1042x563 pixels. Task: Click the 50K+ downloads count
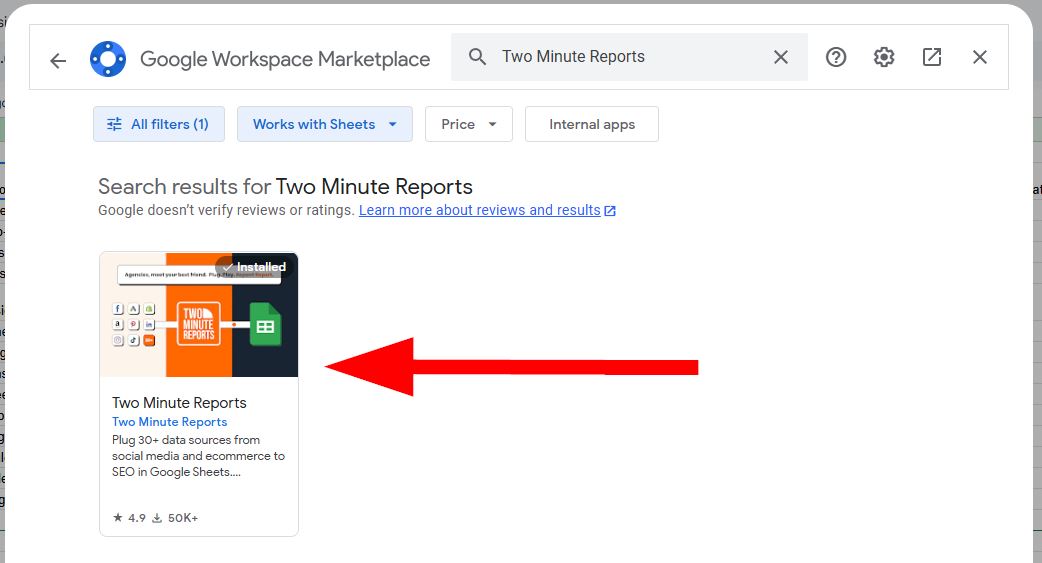pos(175,518)
